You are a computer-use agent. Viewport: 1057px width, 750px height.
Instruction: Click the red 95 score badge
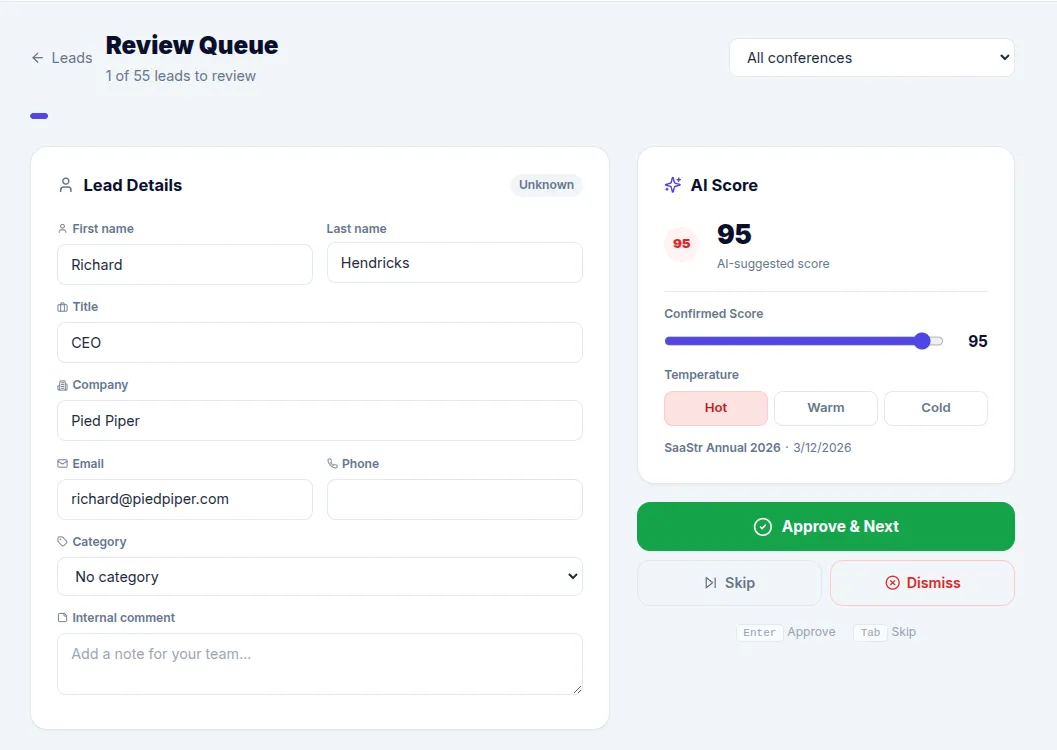pyautogui.click(x=681, y=244)
